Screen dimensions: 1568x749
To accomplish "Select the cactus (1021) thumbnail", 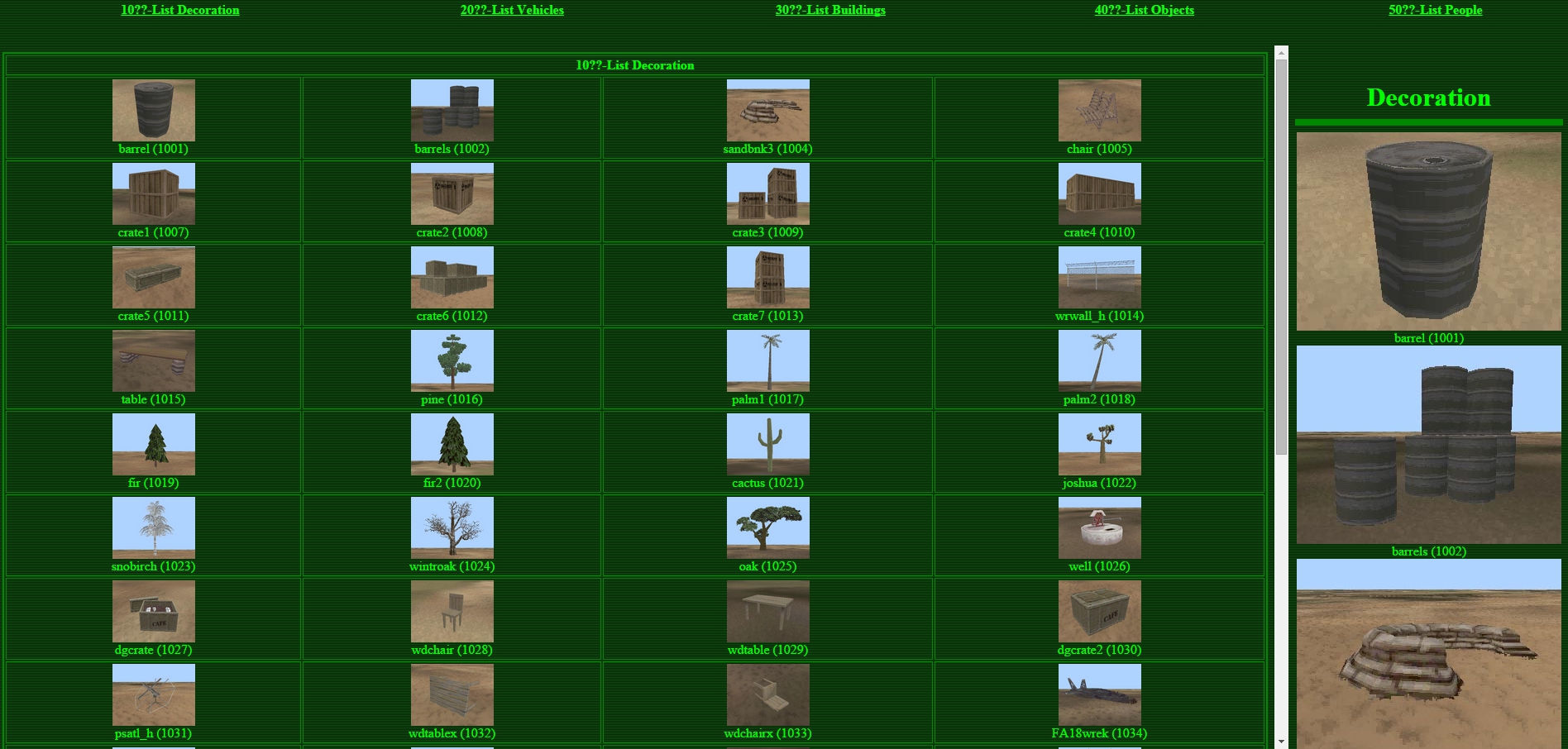I will click(768, 444).
